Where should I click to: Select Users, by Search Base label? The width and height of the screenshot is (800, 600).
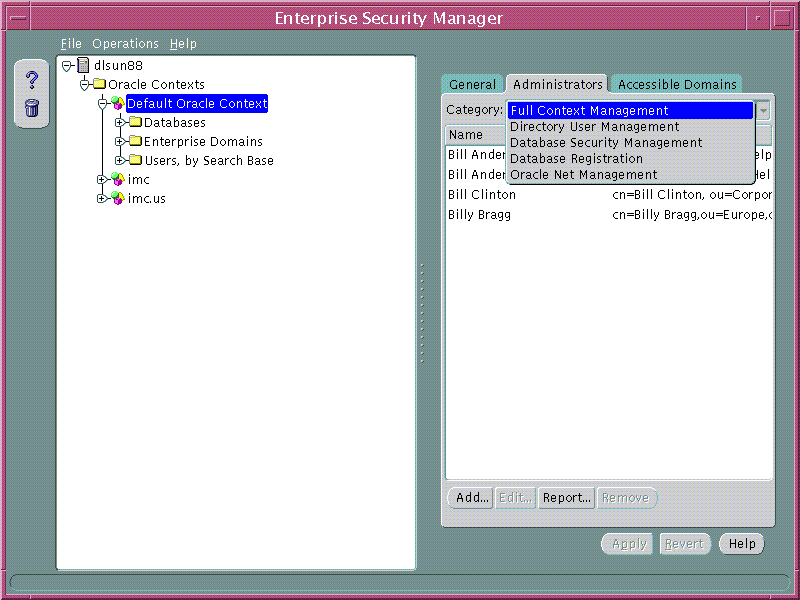pyautogui.click(x=209, y=161)
